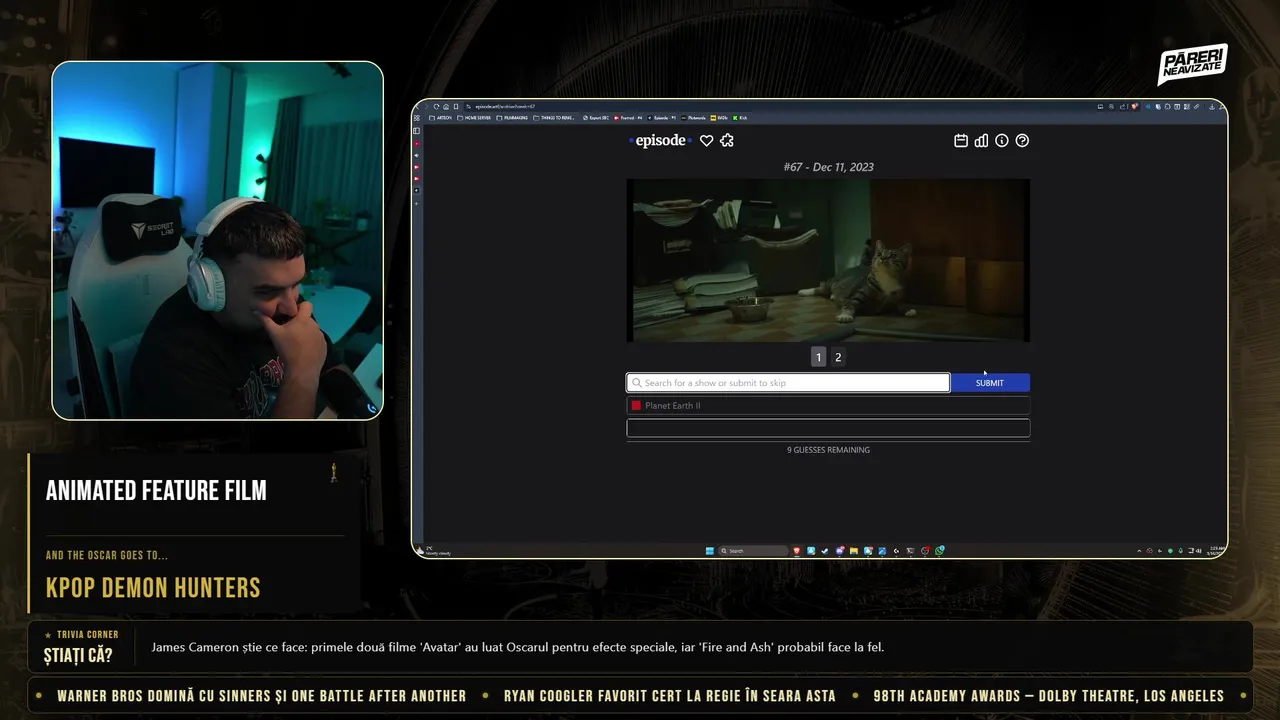Click the puzzle piece icon in the header
Screen dimensions: 1280x720
[727, 141]
